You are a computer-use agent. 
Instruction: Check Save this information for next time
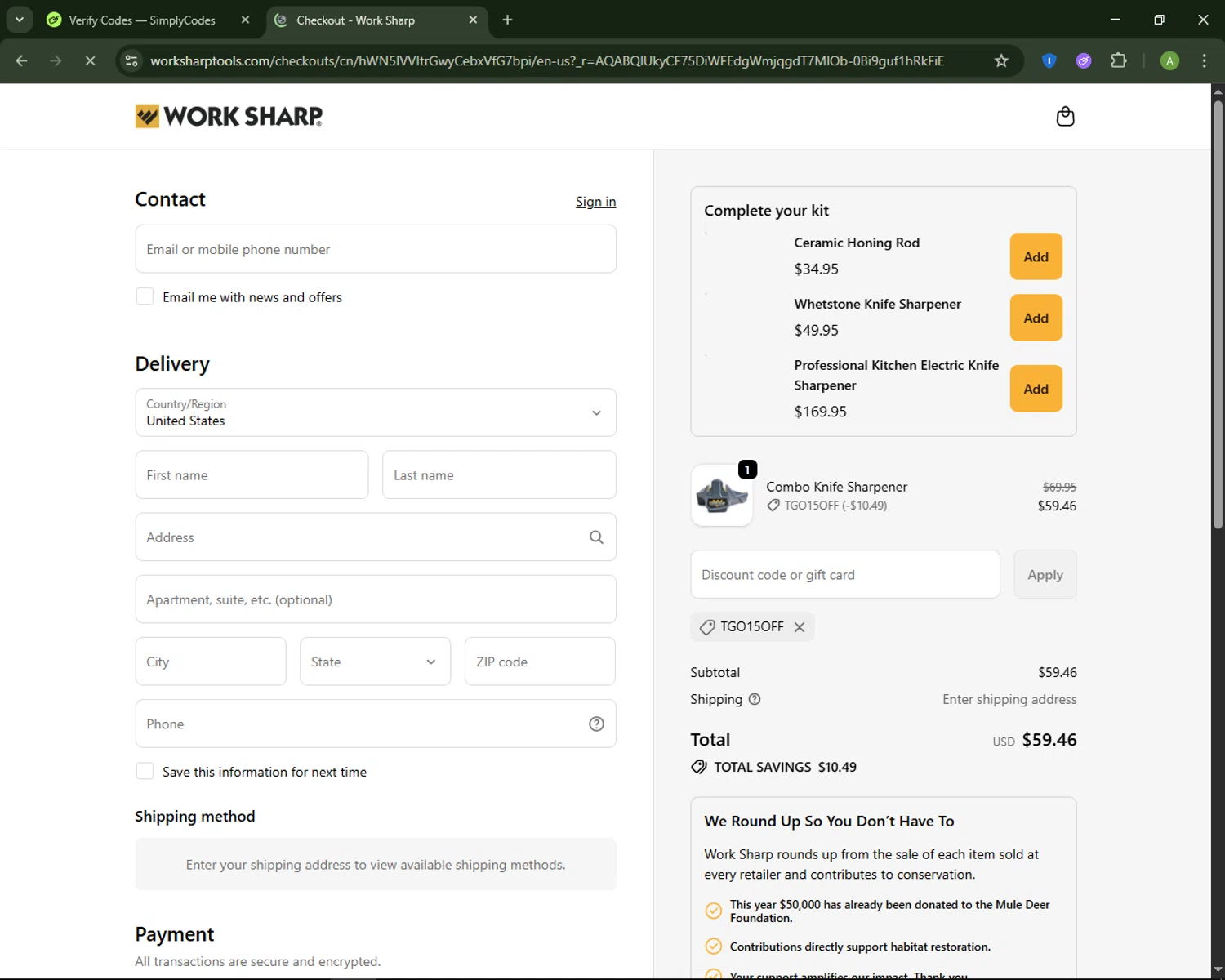click(145, 771)
